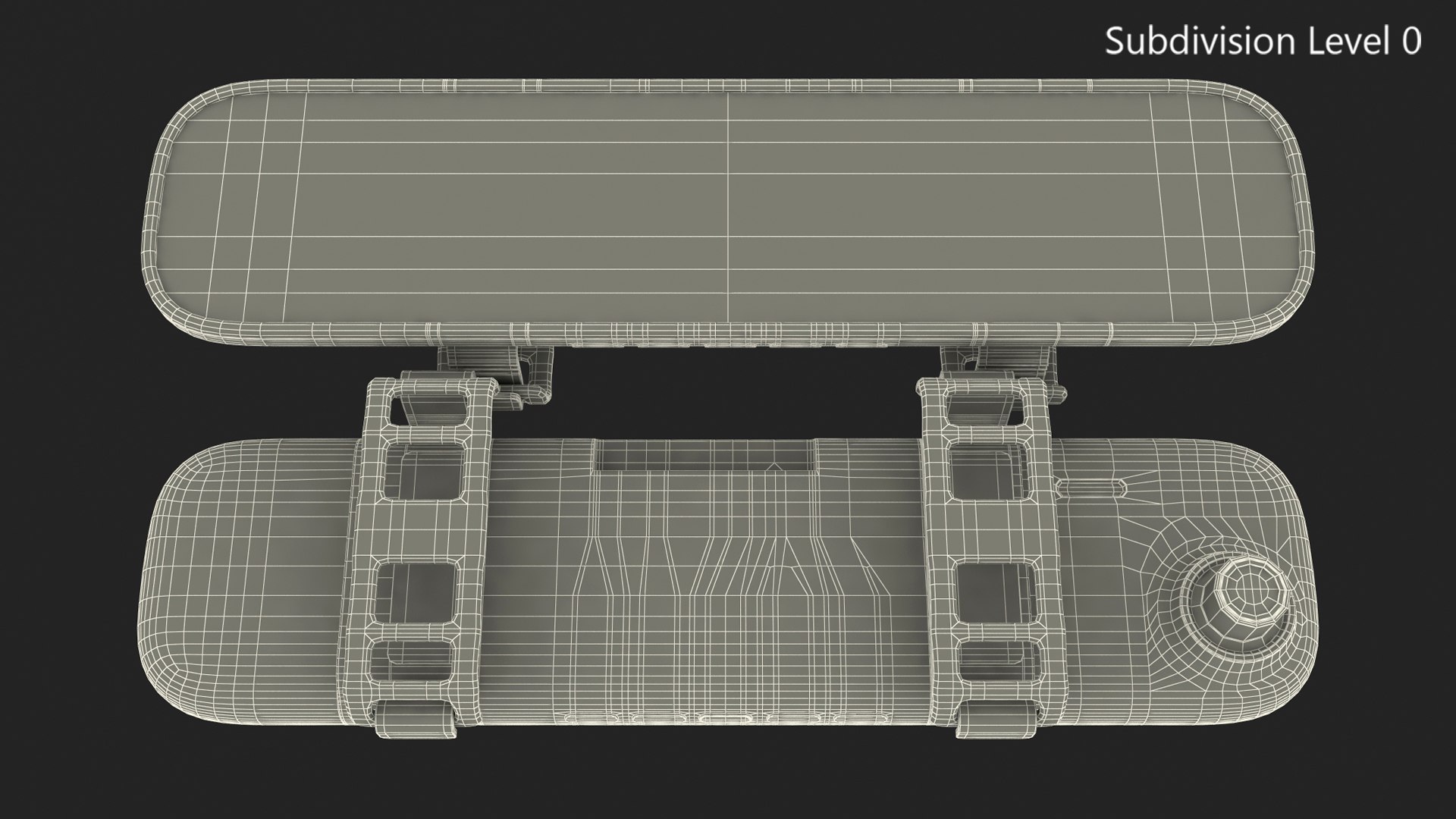Click the center vertical edge on the upper mirror
Screen dimensions: 1456x819
pyautogui.click(x=728, y=205)
